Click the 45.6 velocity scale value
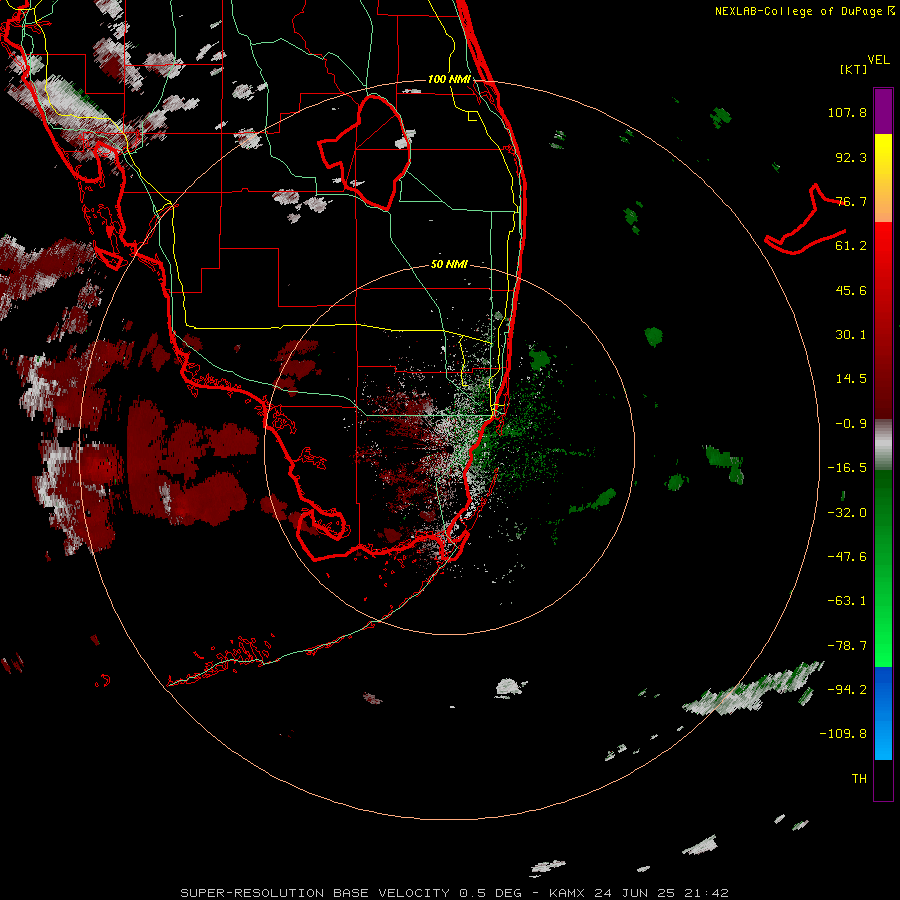The width and height of the screenshot is (900, 900). [x=851, y=290]
